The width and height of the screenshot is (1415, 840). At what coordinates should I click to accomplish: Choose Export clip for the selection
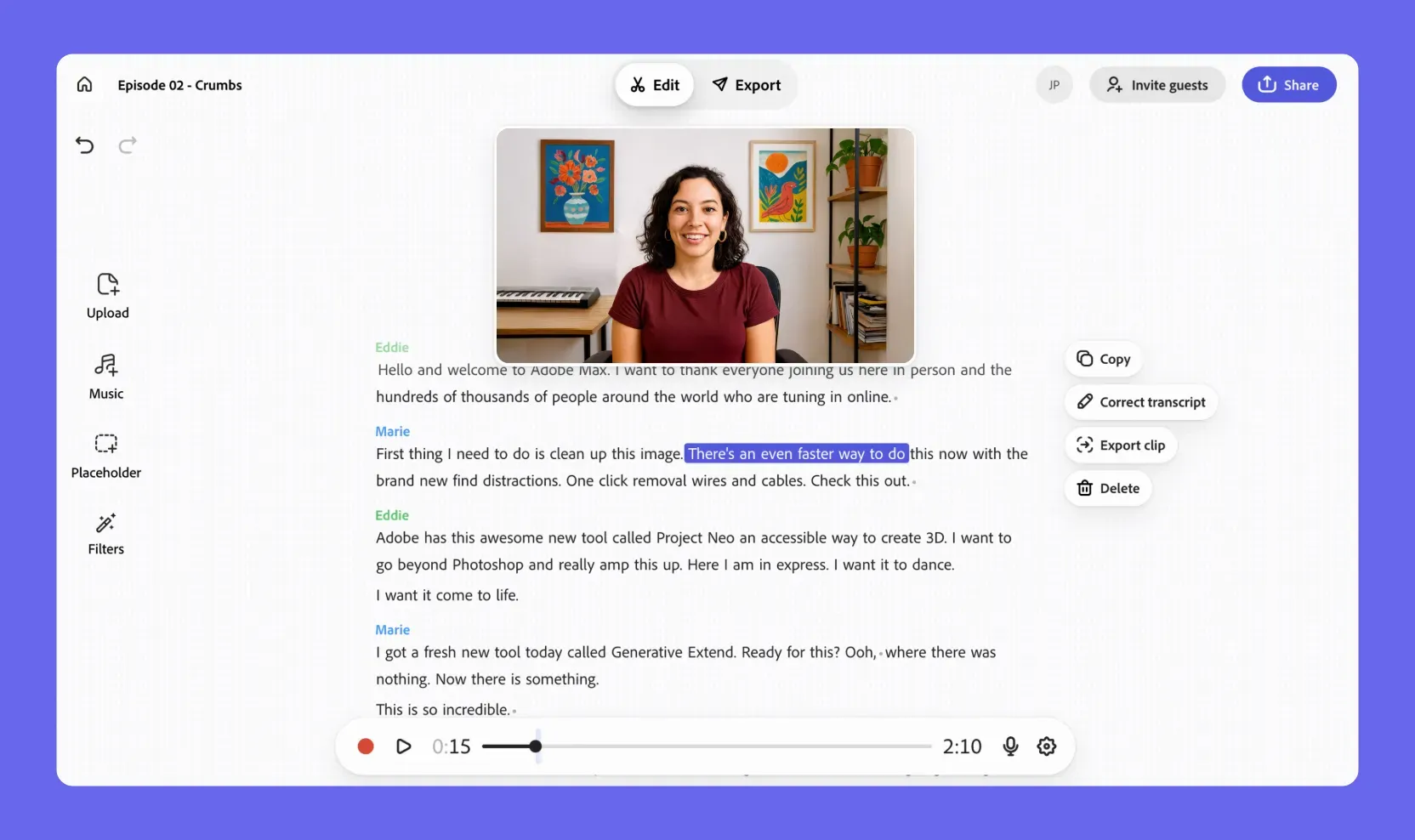pyautogui.click(x=1121, y=446)
